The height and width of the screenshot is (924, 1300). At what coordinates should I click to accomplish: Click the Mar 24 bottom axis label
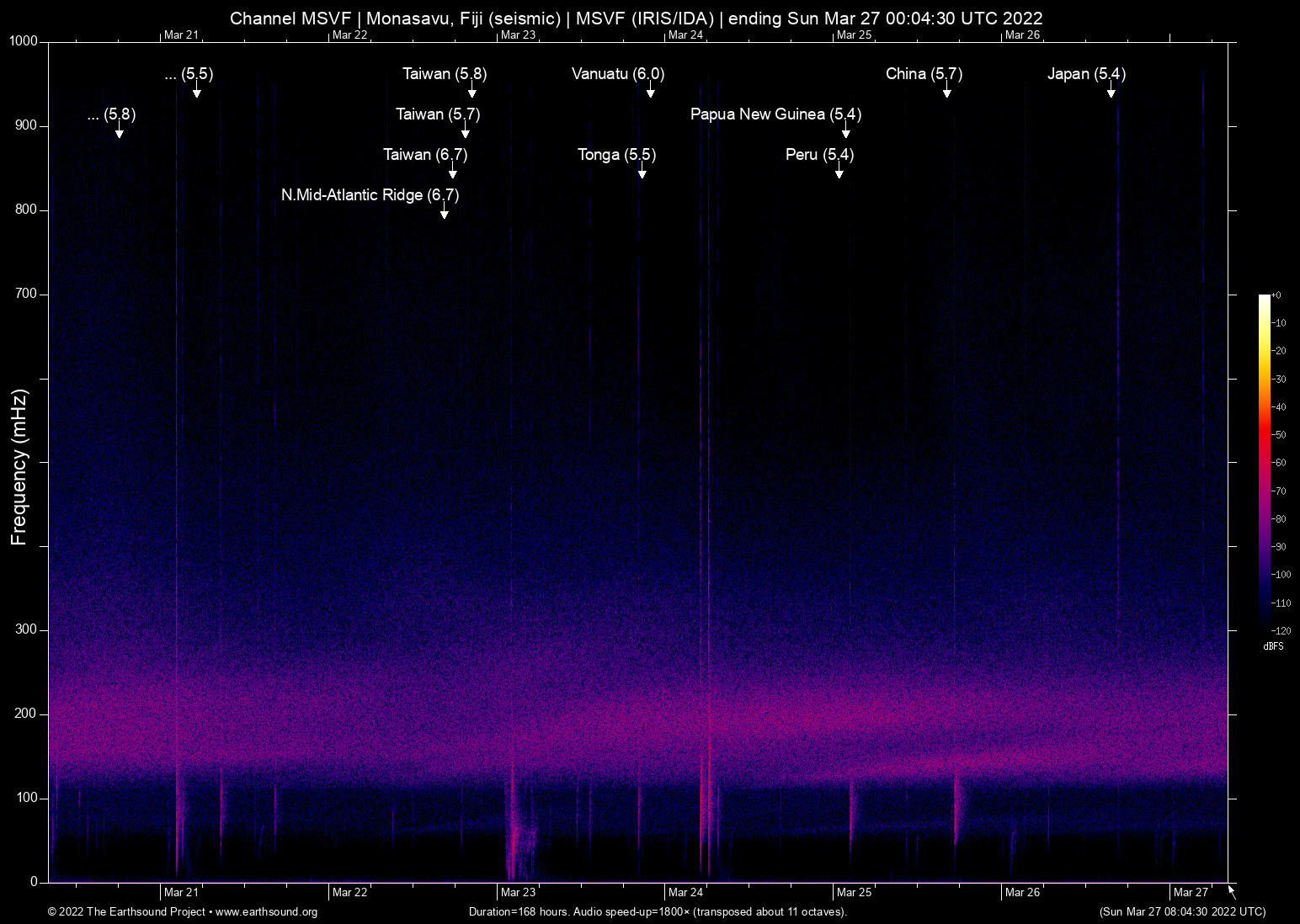(685, 892)
